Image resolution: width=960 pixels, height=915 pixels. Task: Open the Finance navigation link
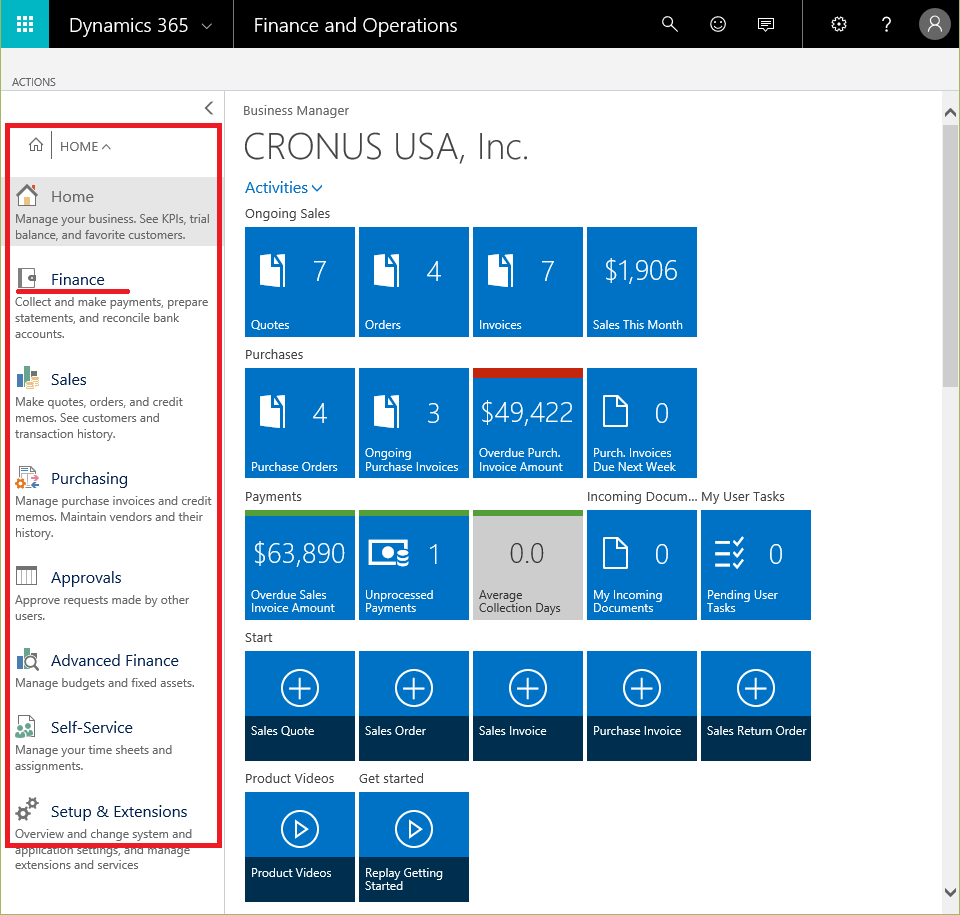pyautogui.click(x=77, y=279)
